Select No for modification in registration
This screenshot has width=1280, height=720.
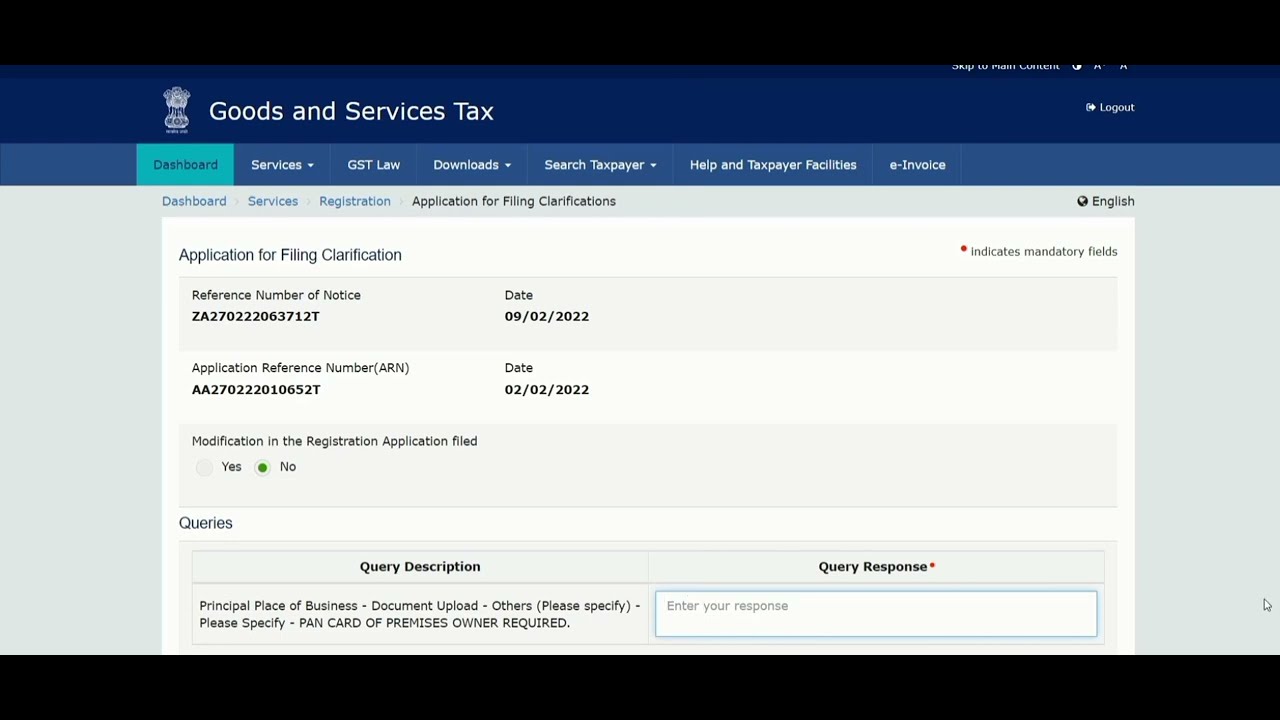(x=262, y=467)
